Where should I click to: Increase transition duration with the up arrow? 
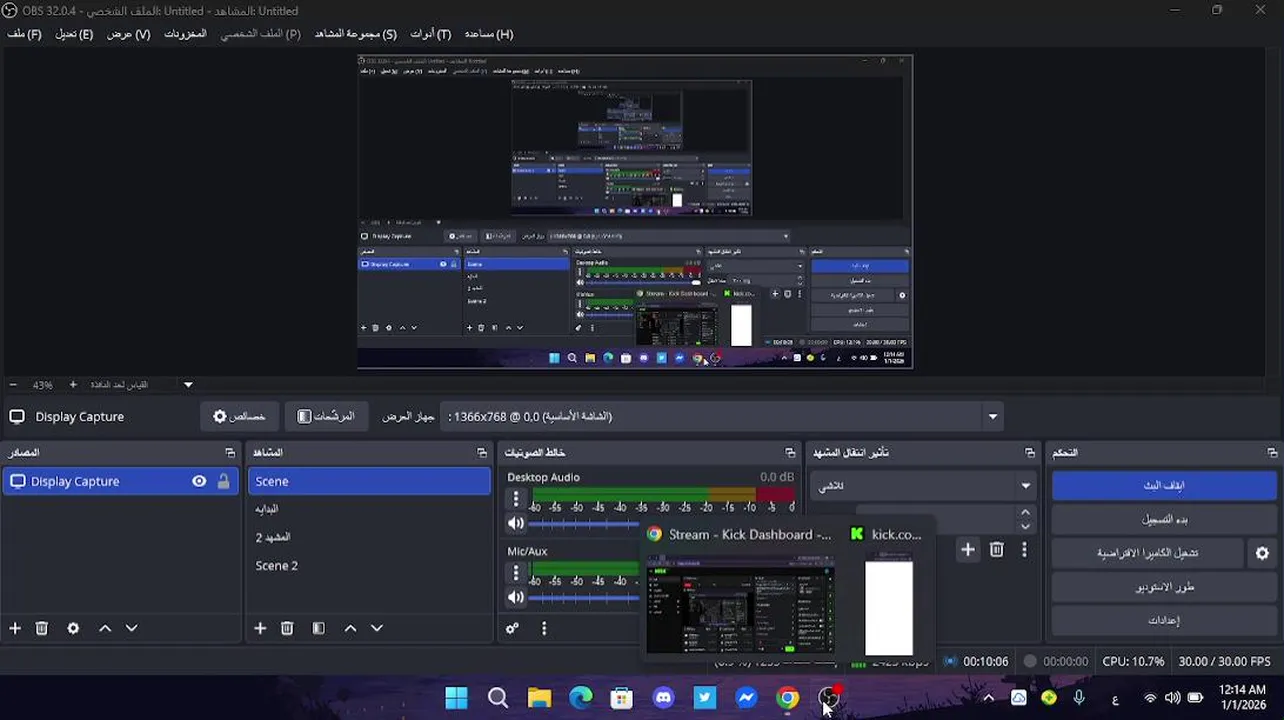tap(1025, 512)
